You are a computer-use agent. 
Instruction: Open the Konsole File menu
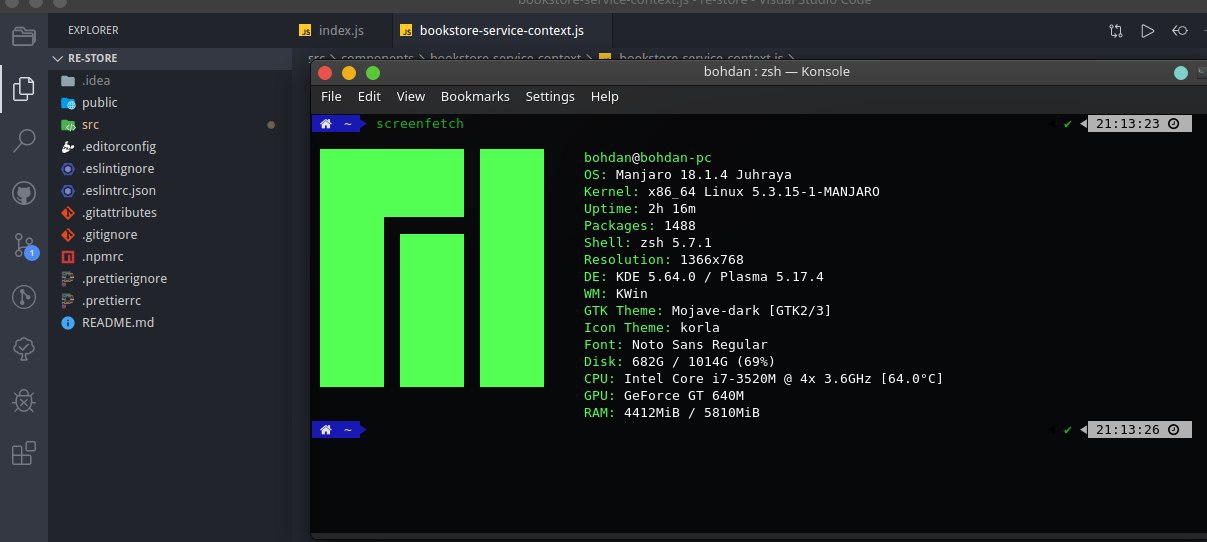point(331,97)
